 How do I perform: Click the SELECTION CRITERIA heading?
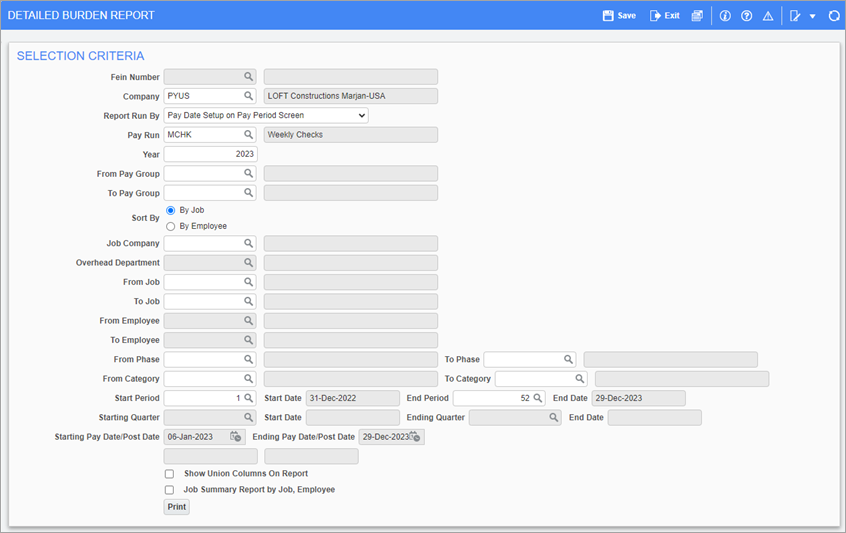(x=80, y=56)
